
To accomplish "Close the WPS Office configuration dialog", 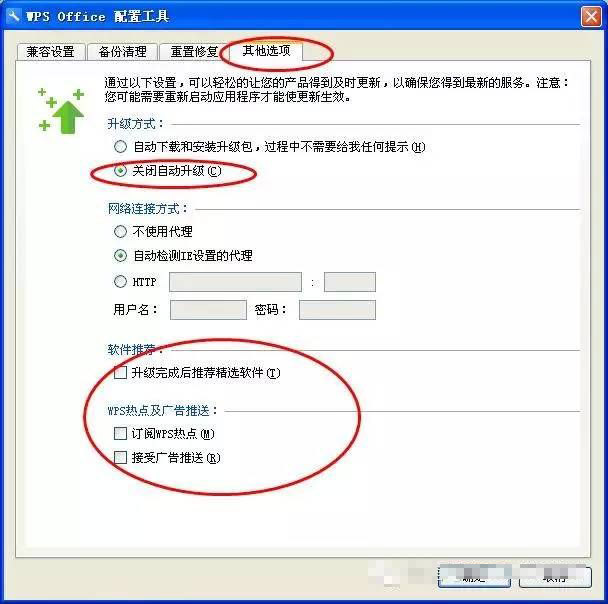I will click(591, 17).
